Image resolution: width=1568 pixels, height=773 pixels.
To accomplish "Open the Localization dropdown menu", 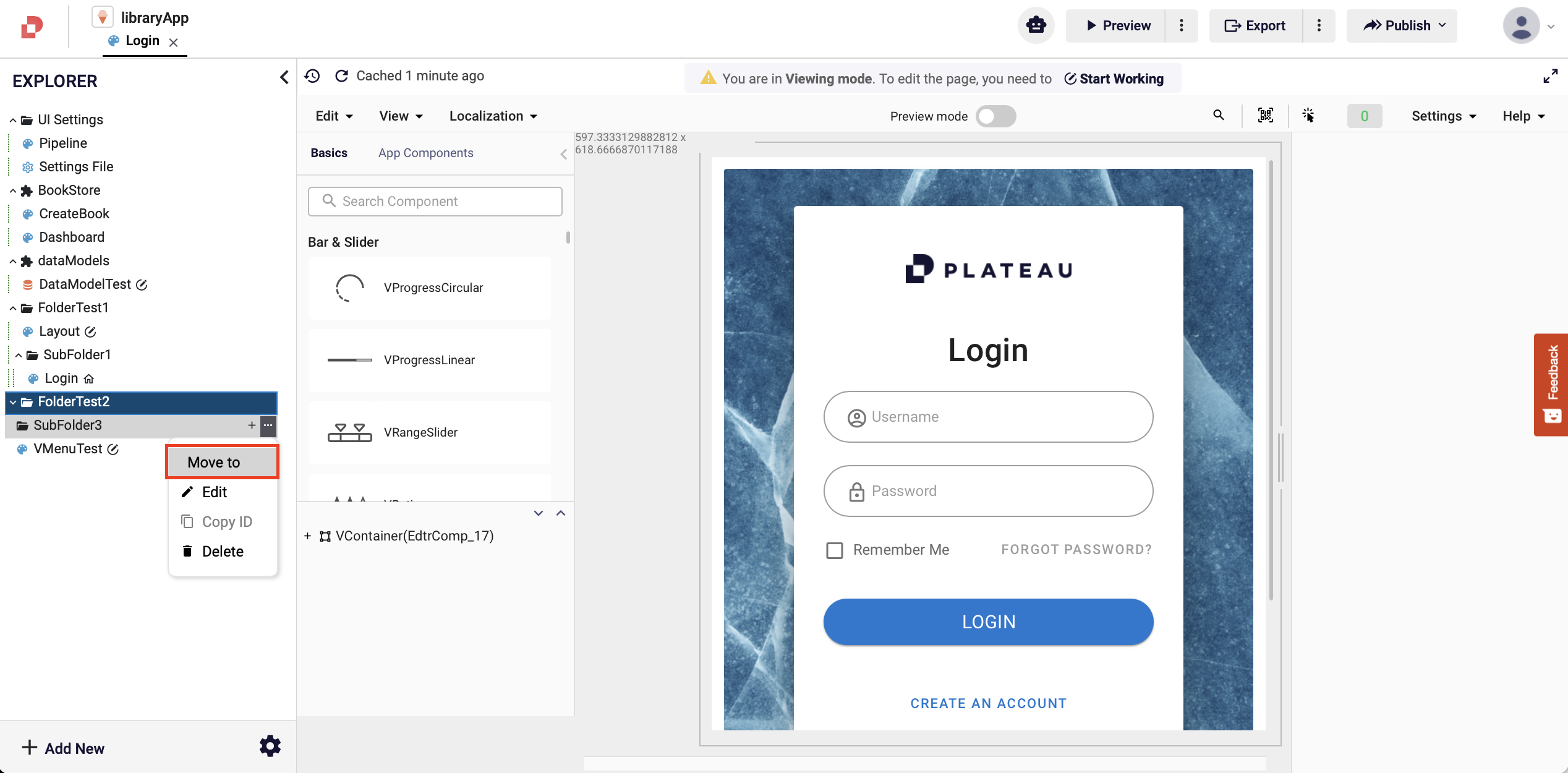I will tap(493, 116).
